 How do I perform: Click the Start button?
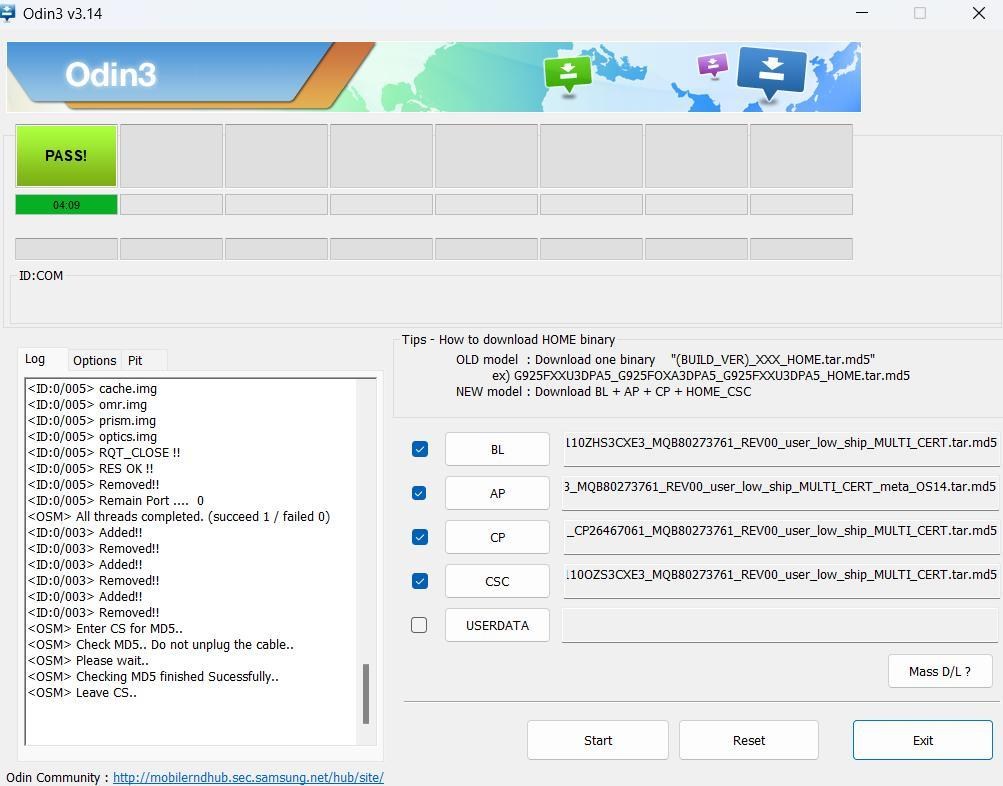[597, 740]
